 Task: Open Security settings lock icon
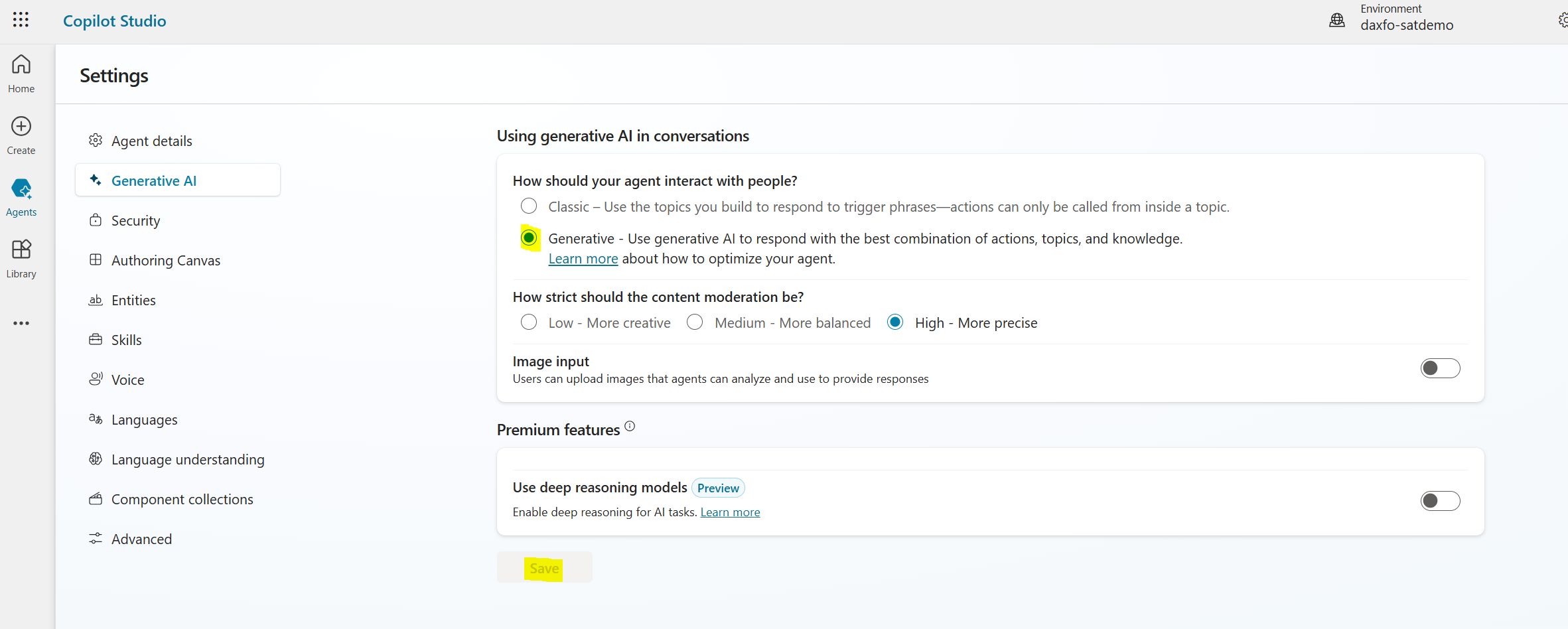click(x=96, y=220)
